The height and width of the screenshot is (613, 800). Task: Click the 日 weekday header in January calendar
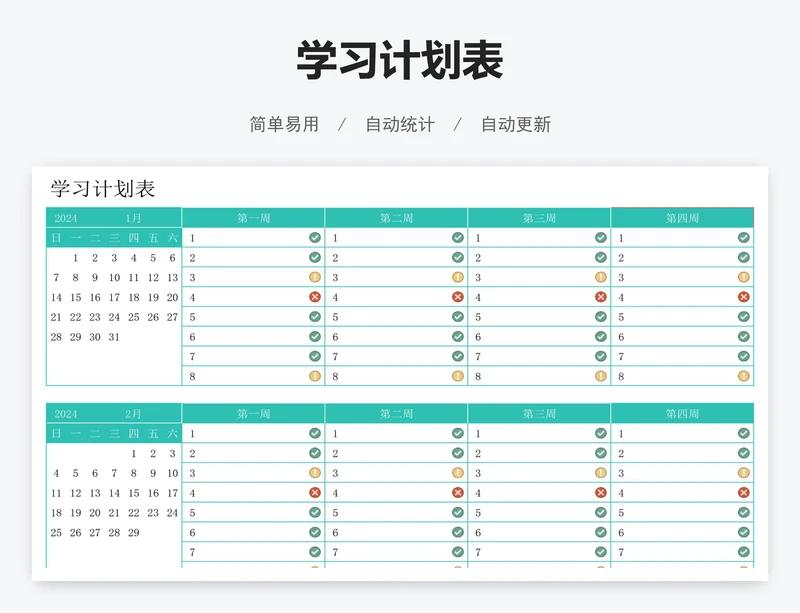click(x=56, y=238)
